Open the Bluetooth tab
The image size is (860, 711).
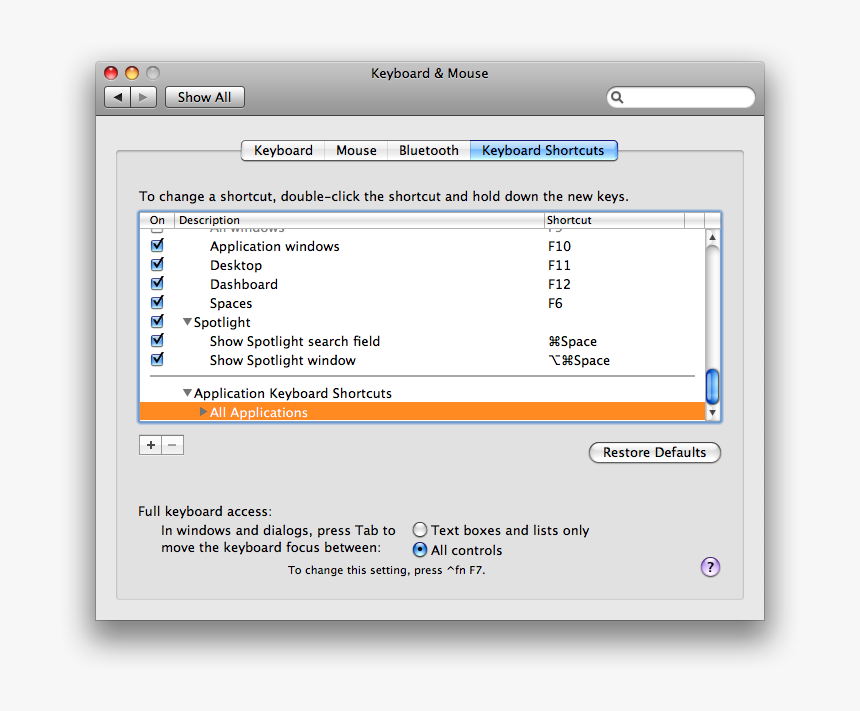coord(428,150)
